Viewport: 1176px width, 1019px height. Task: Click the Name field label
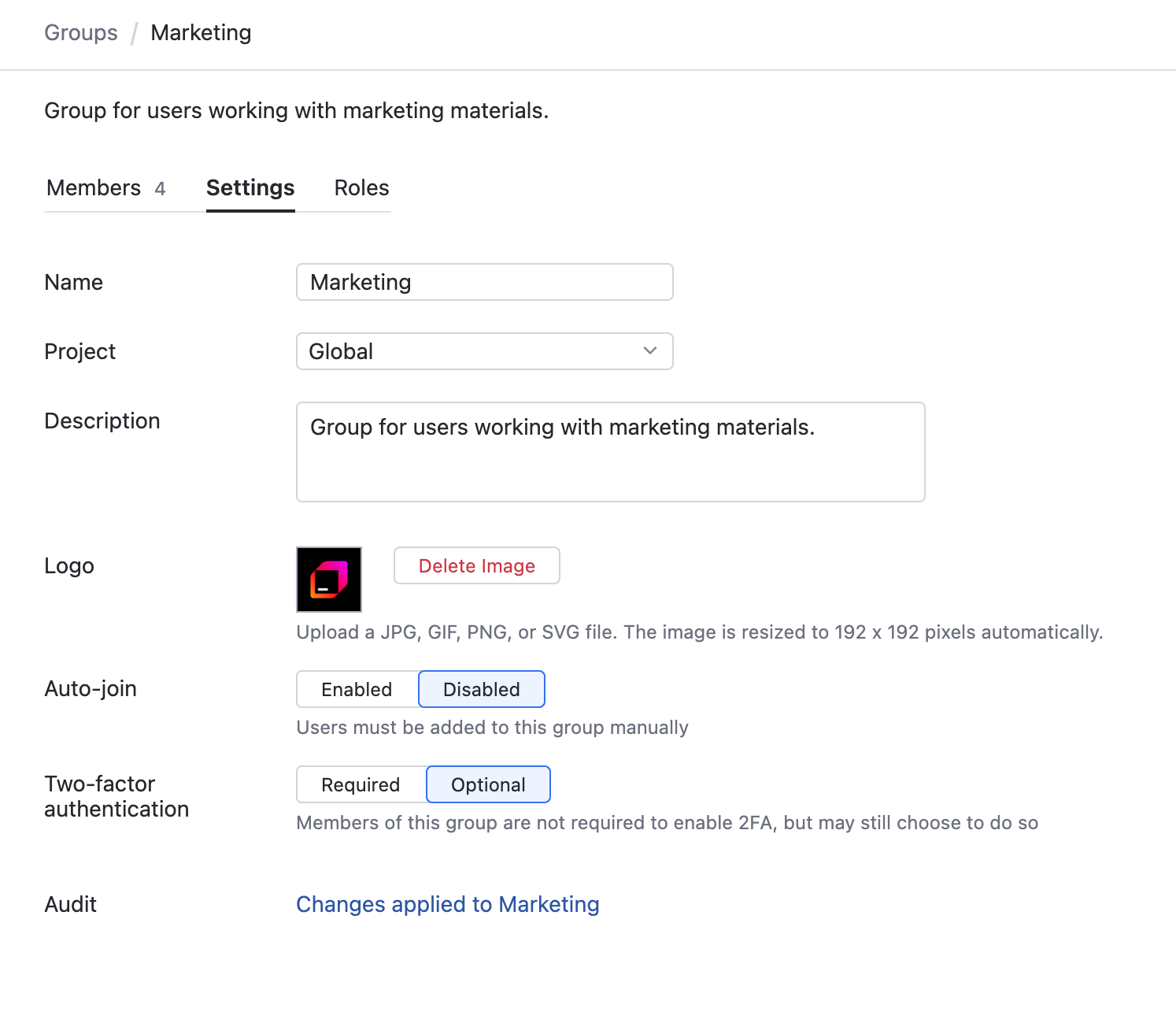[x=74, y=282]
